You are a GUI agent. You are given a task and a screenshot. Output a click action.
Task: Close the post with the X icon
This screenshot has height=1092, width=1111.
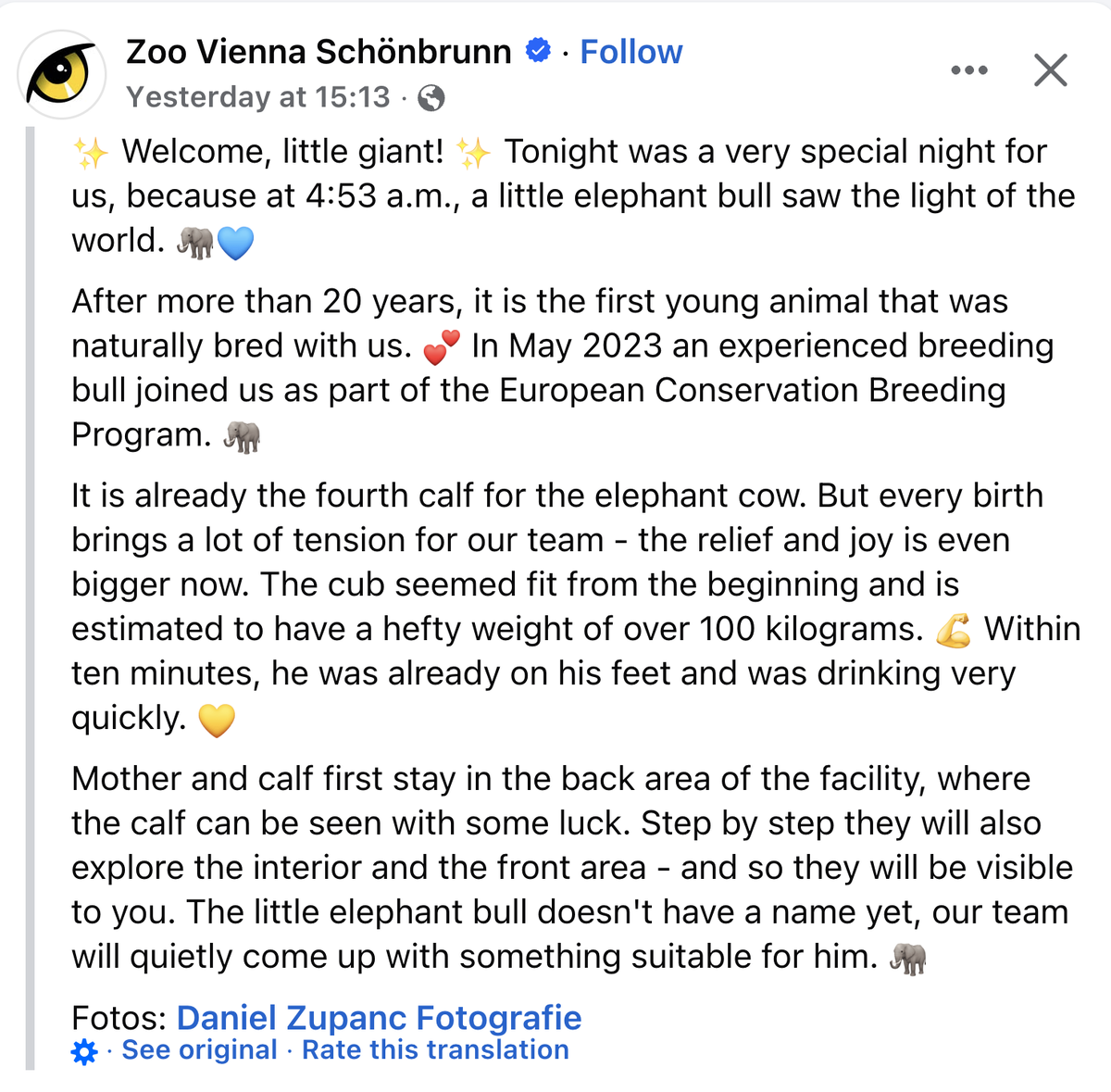pos(1050,70)
